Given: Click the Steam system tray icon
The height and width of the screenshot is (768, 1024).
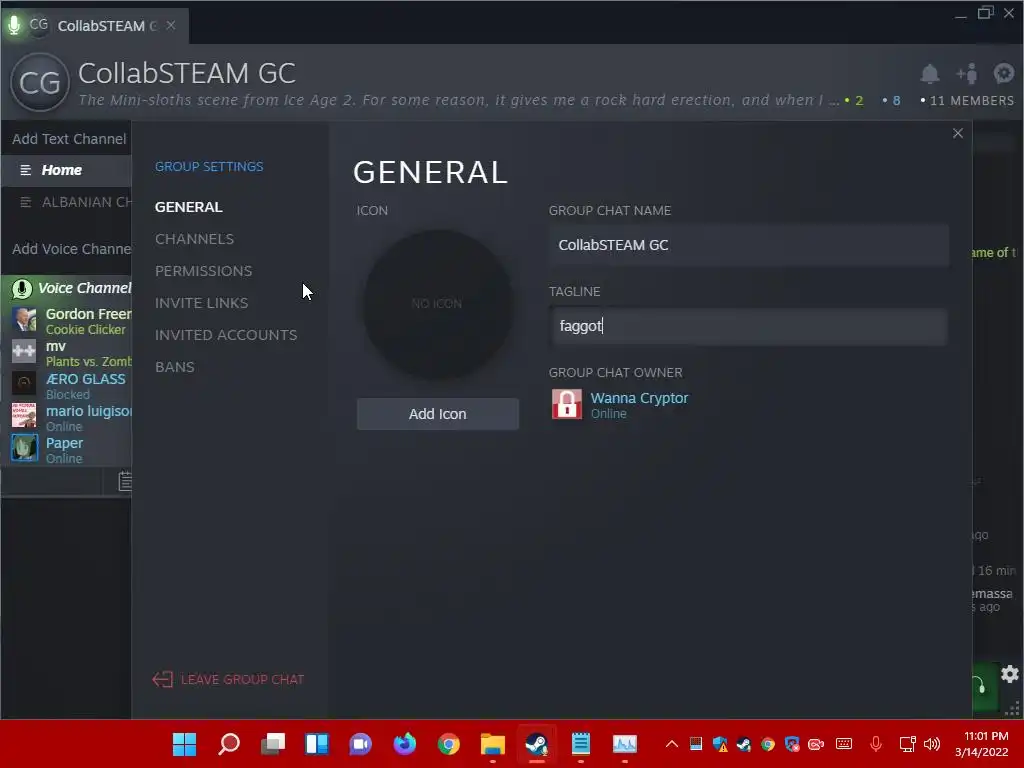Looking at the screenshot, I should [x=744, y=744].
